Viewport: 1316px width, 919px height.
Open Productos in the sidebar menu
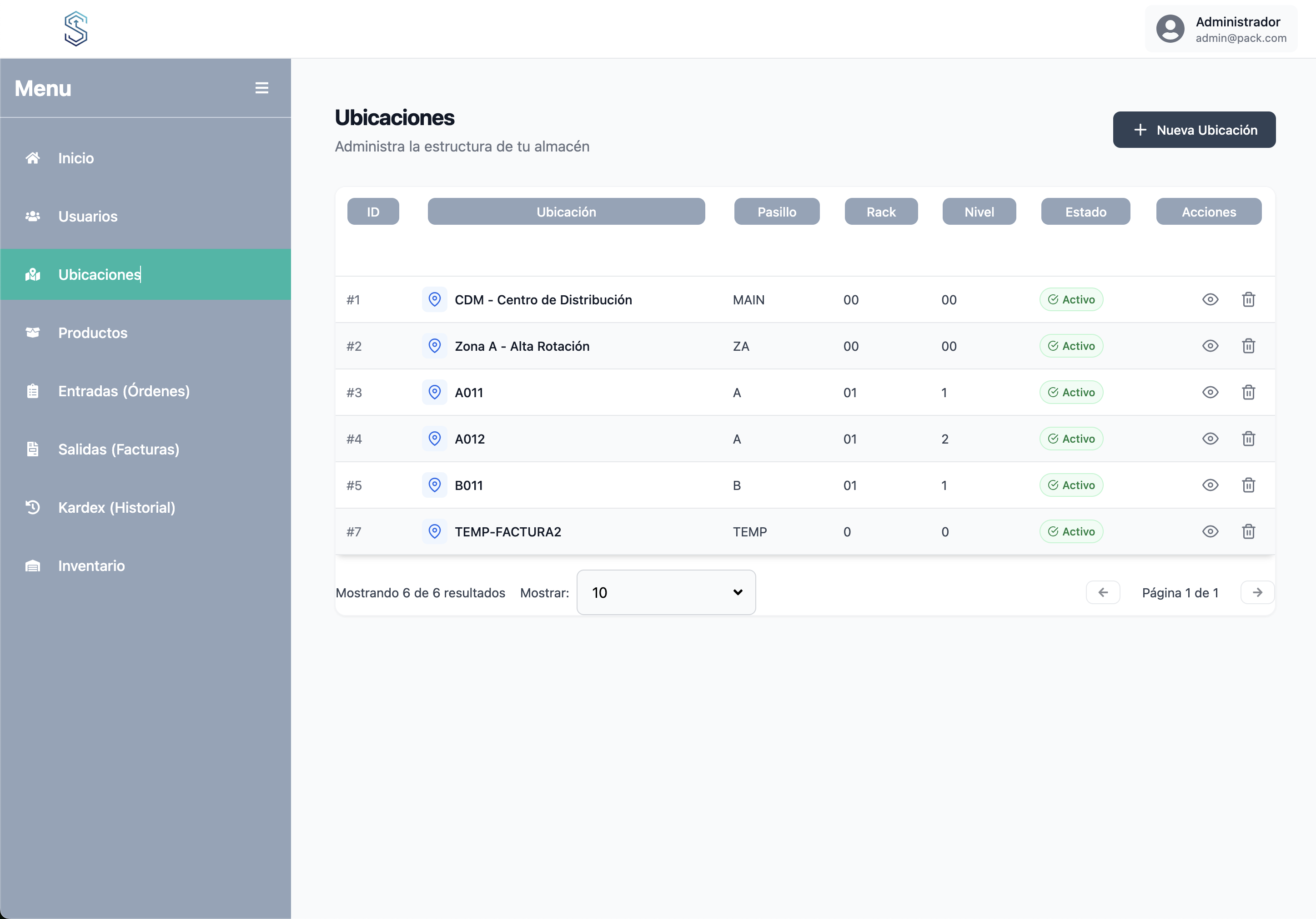pyautogui.click(x=92, y=333)
